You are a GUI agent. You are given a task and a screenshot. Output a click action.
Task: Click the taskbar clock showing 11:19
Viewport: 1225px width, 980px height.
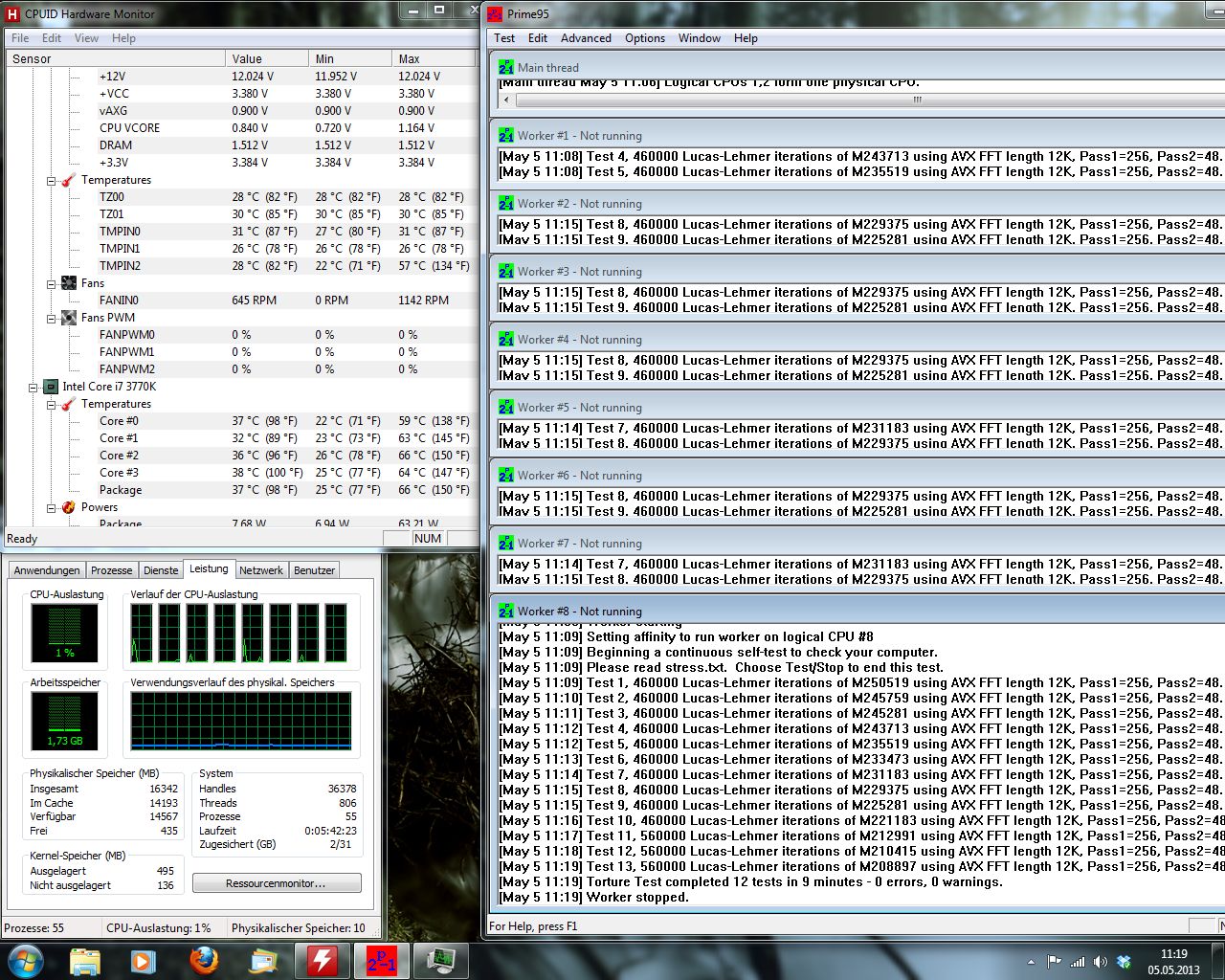point(1173,962)
